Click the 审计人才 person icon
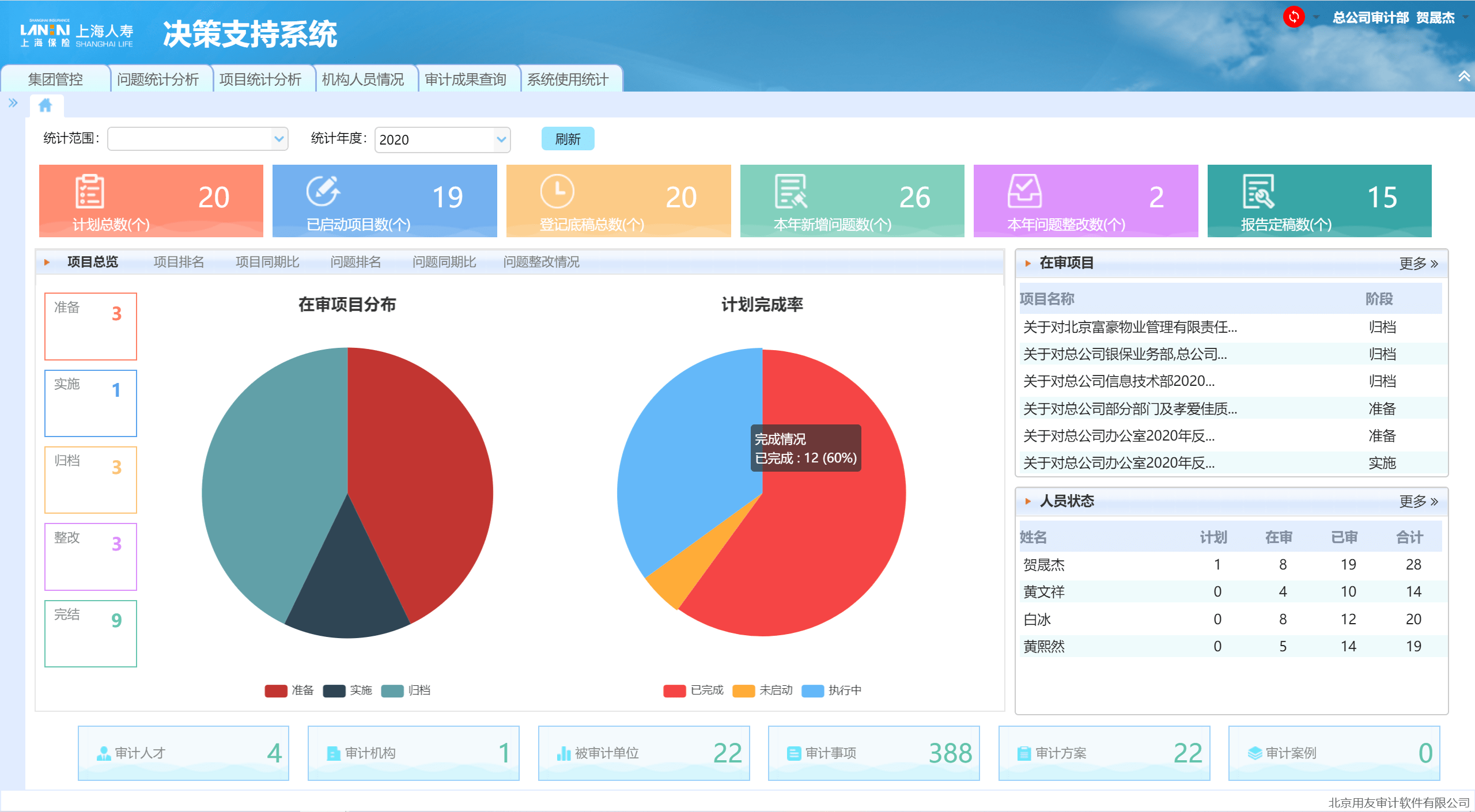 coord(104,753)
